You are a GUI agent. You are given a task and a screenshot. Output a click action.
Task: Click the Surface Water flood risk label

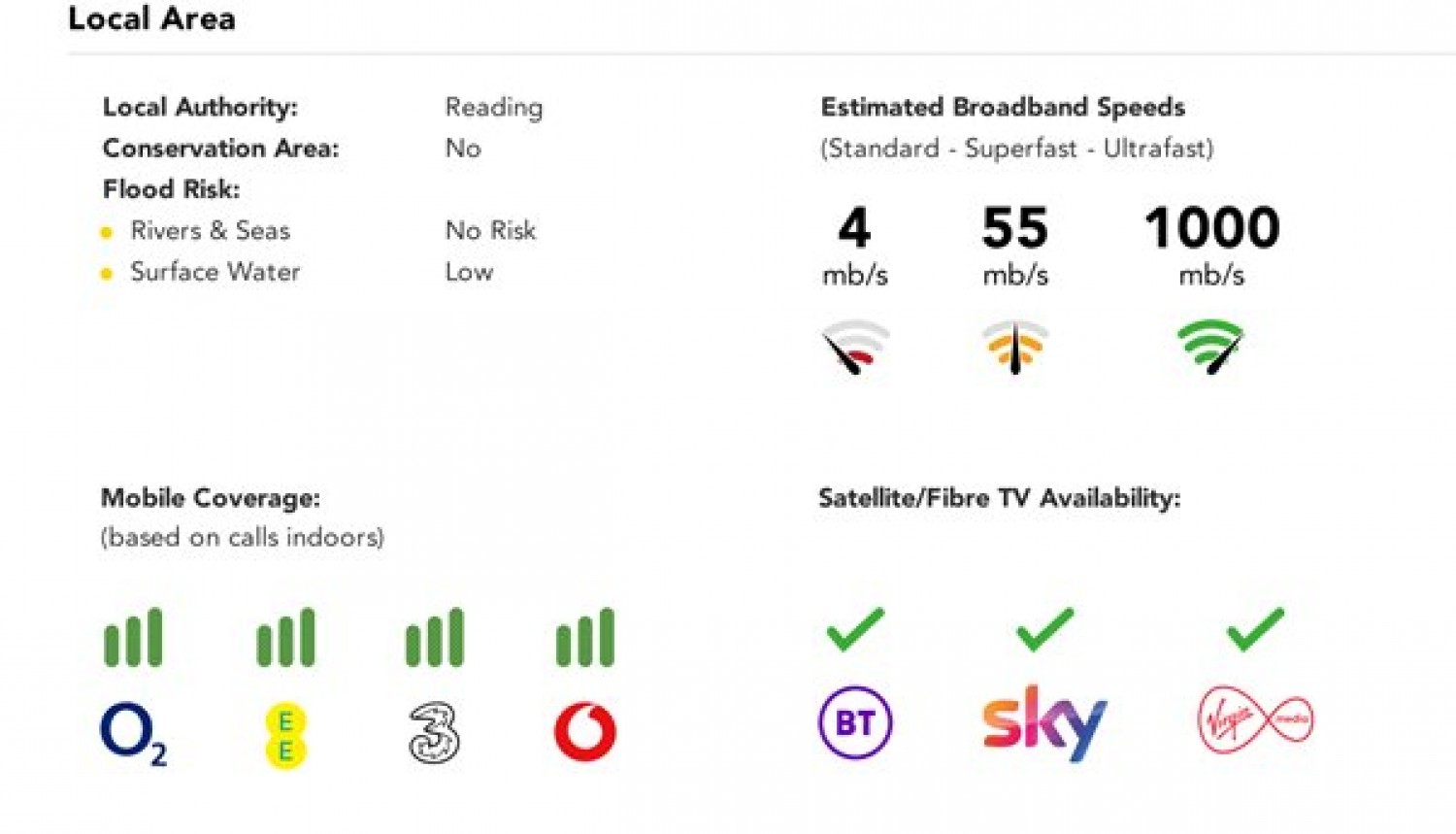point(215,272)
